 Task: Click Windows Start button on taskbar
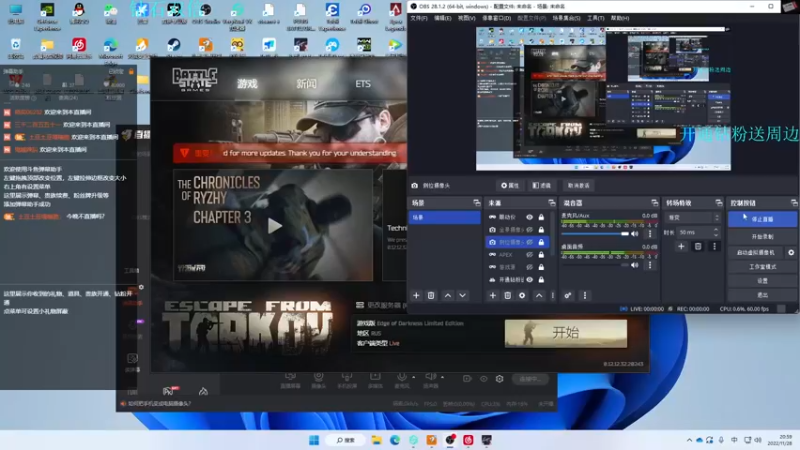[x=314, y=440]
